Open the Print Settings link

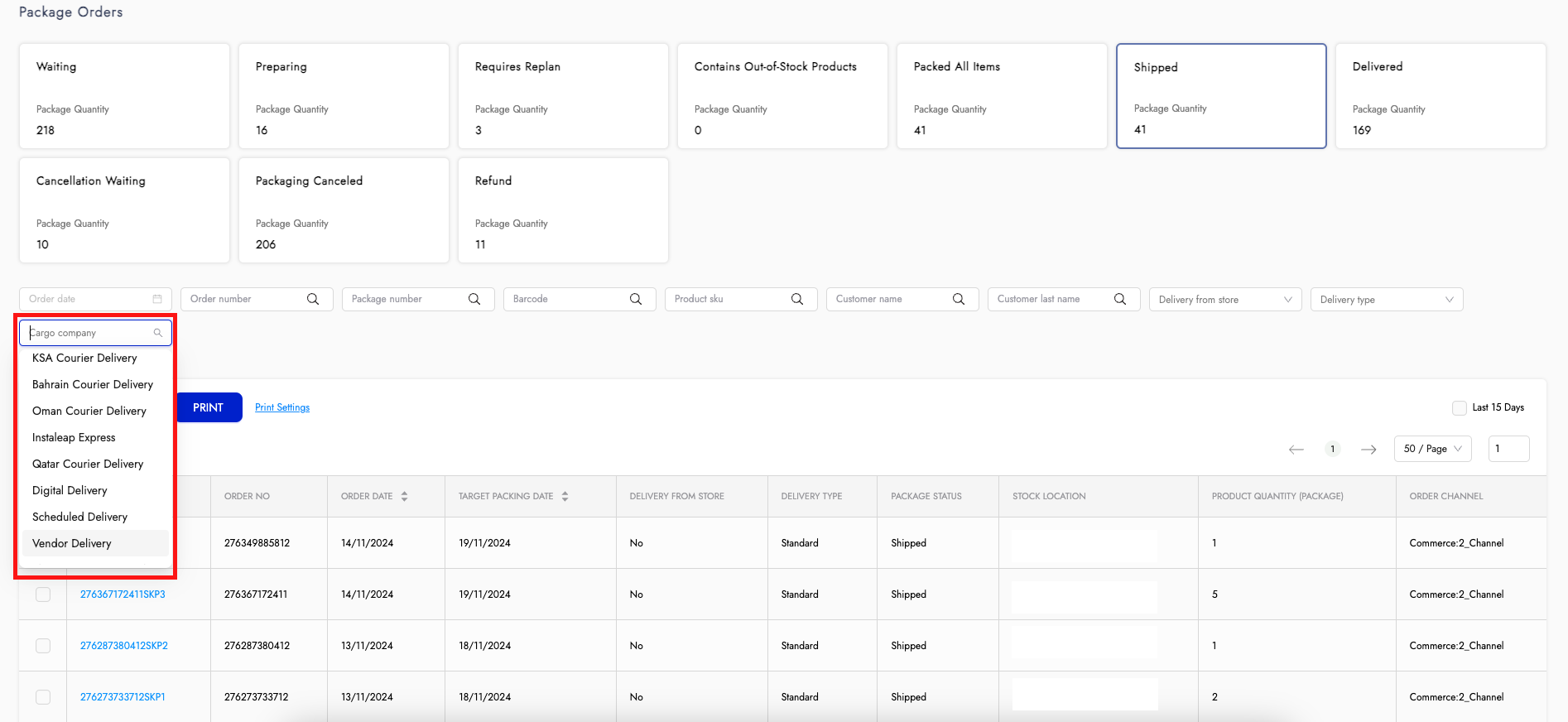(282, 407)
